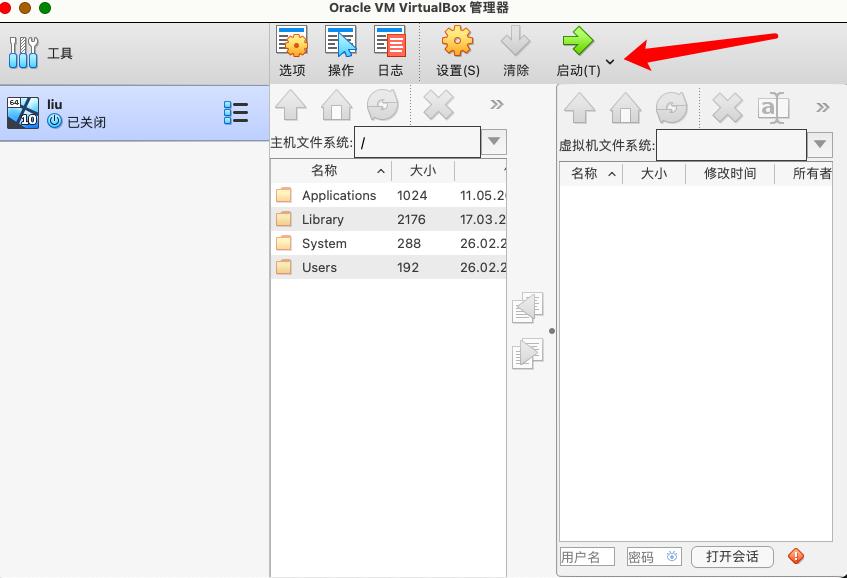Click the 操作 (Operations) toolbar icon
This screenshot has width=847, height=578.
340,42
